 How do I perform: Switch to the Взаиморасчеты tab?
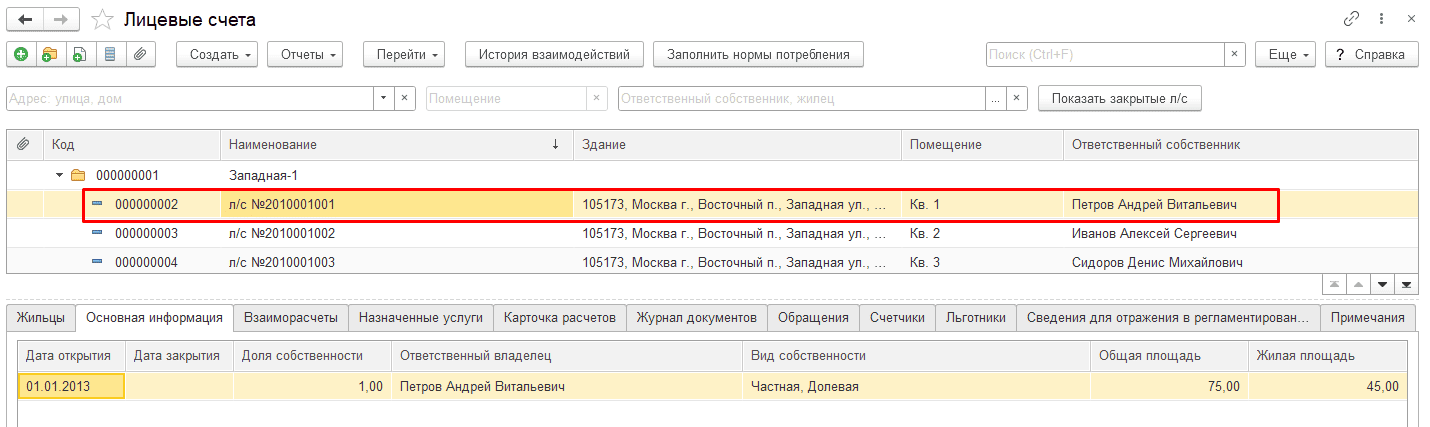pyautogui.click(x=292, y=317)
